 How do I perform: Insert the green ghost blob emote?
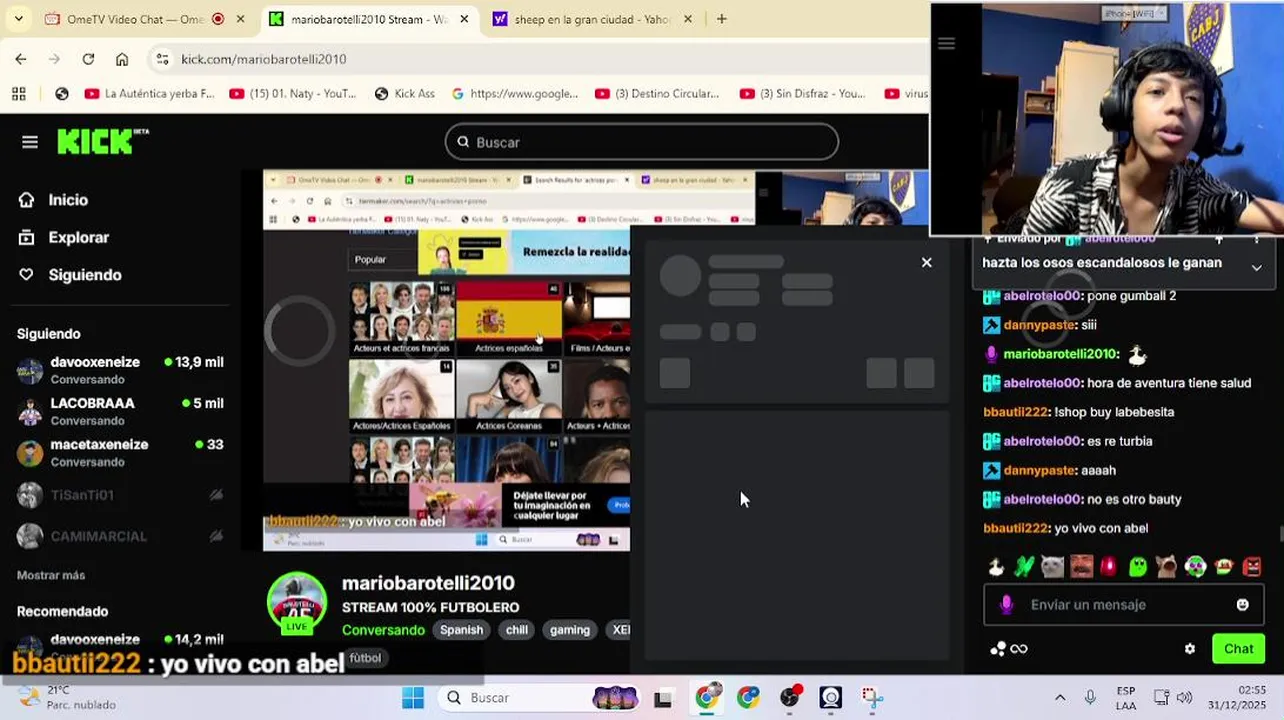coord(1138,567)
